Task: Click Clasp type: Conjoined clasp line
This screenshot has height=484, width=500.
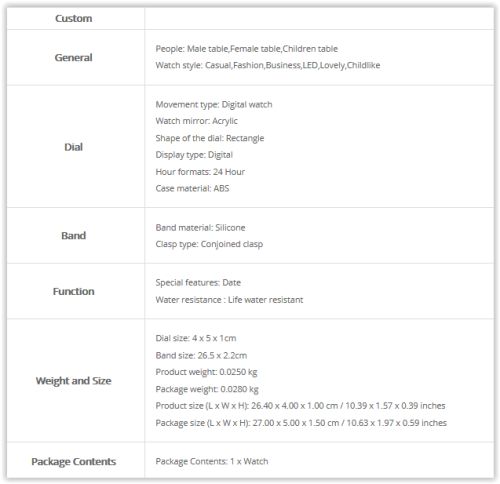Action: pos(209,244)
